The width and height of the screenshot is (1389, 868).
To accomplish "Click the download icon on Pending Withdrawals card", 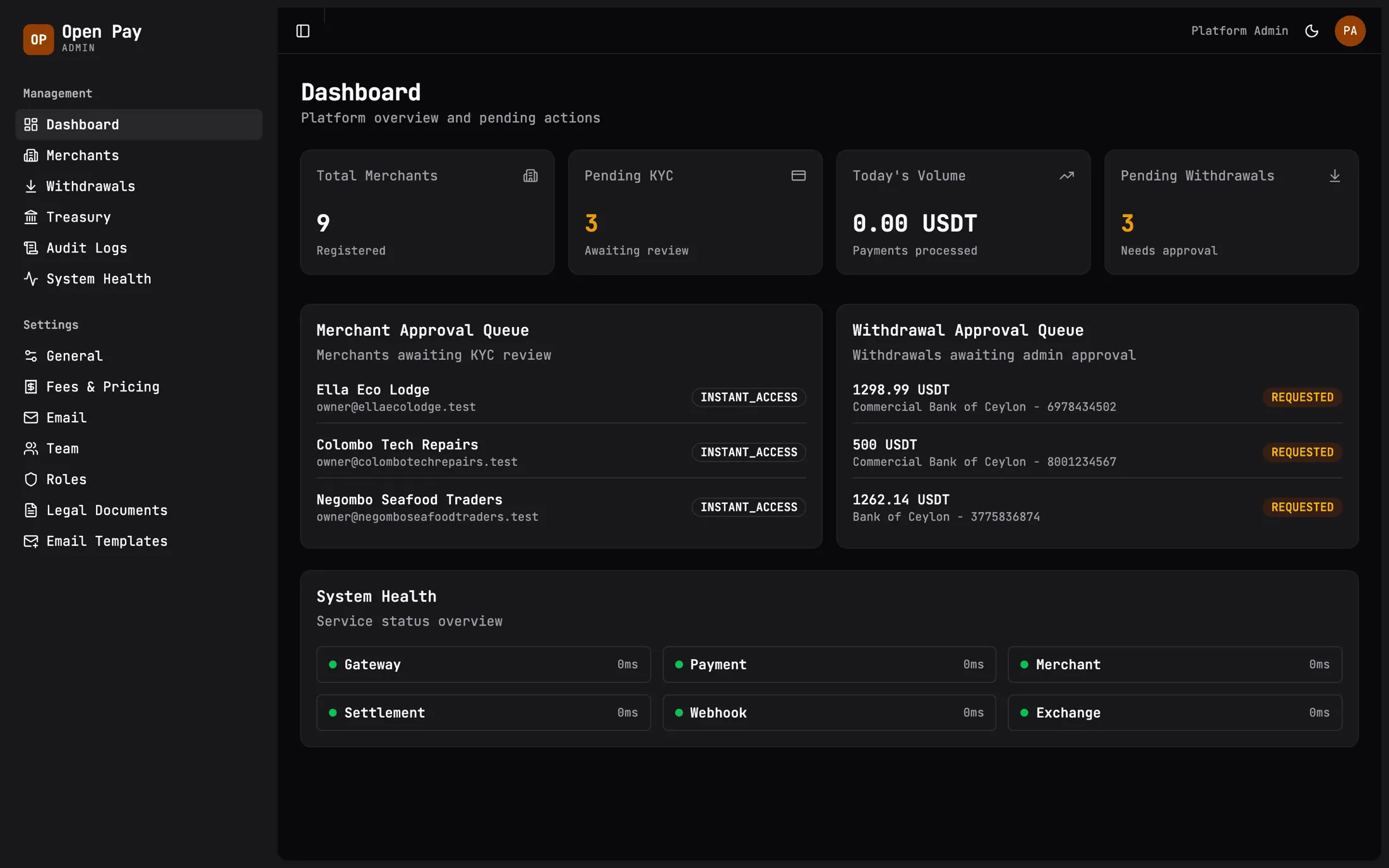I will coord(1335,176).
